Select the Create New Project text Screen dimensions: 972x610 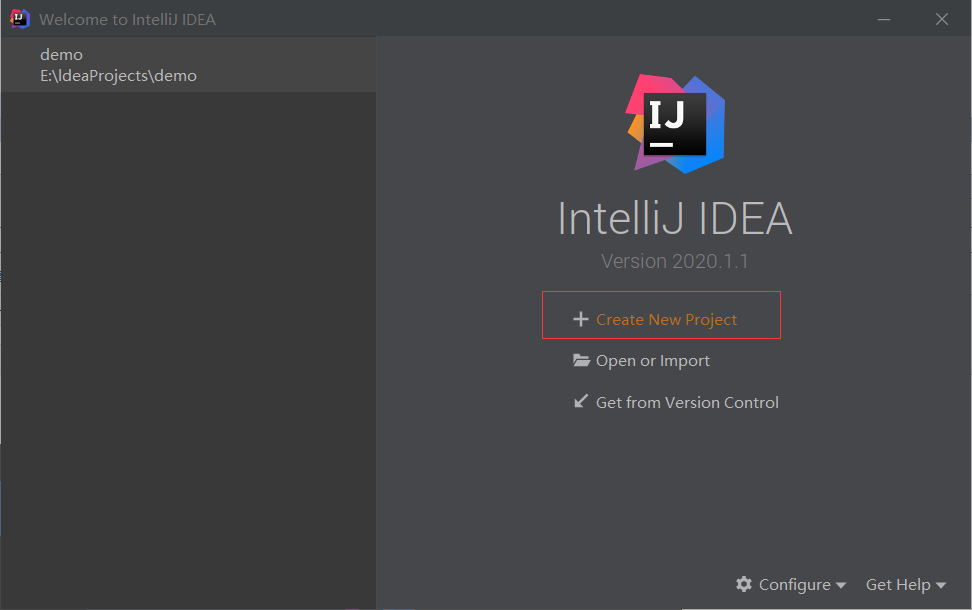[x=666, y=320]
